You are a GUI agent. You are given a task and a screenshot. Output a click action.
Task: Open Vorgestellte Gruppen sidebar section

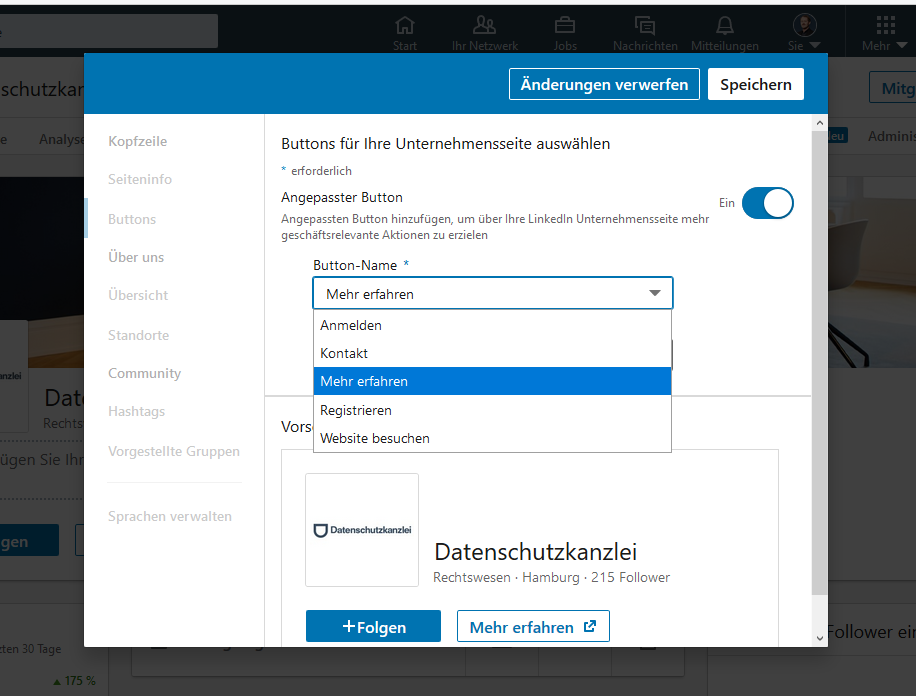pos(174,451)
